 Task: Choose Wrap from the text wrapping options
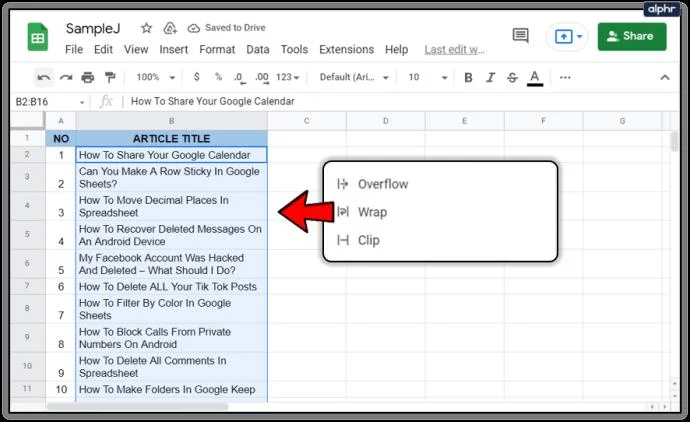[371, 212]
